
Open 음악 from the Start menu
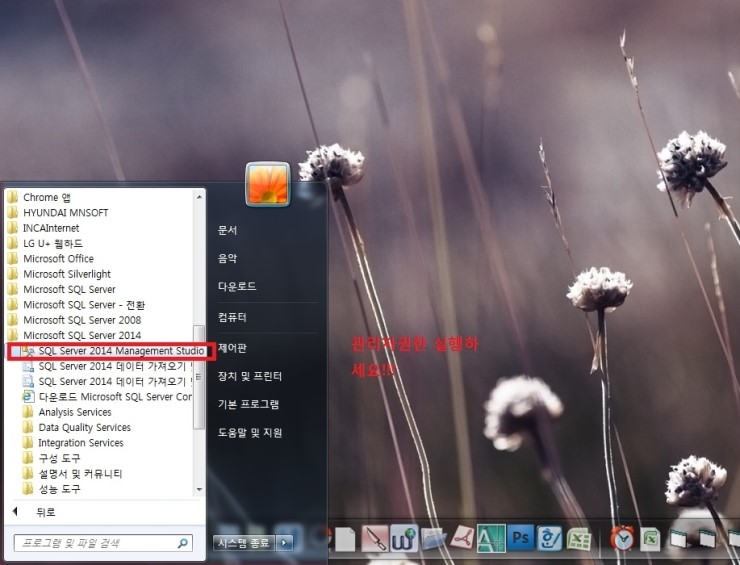227,258
